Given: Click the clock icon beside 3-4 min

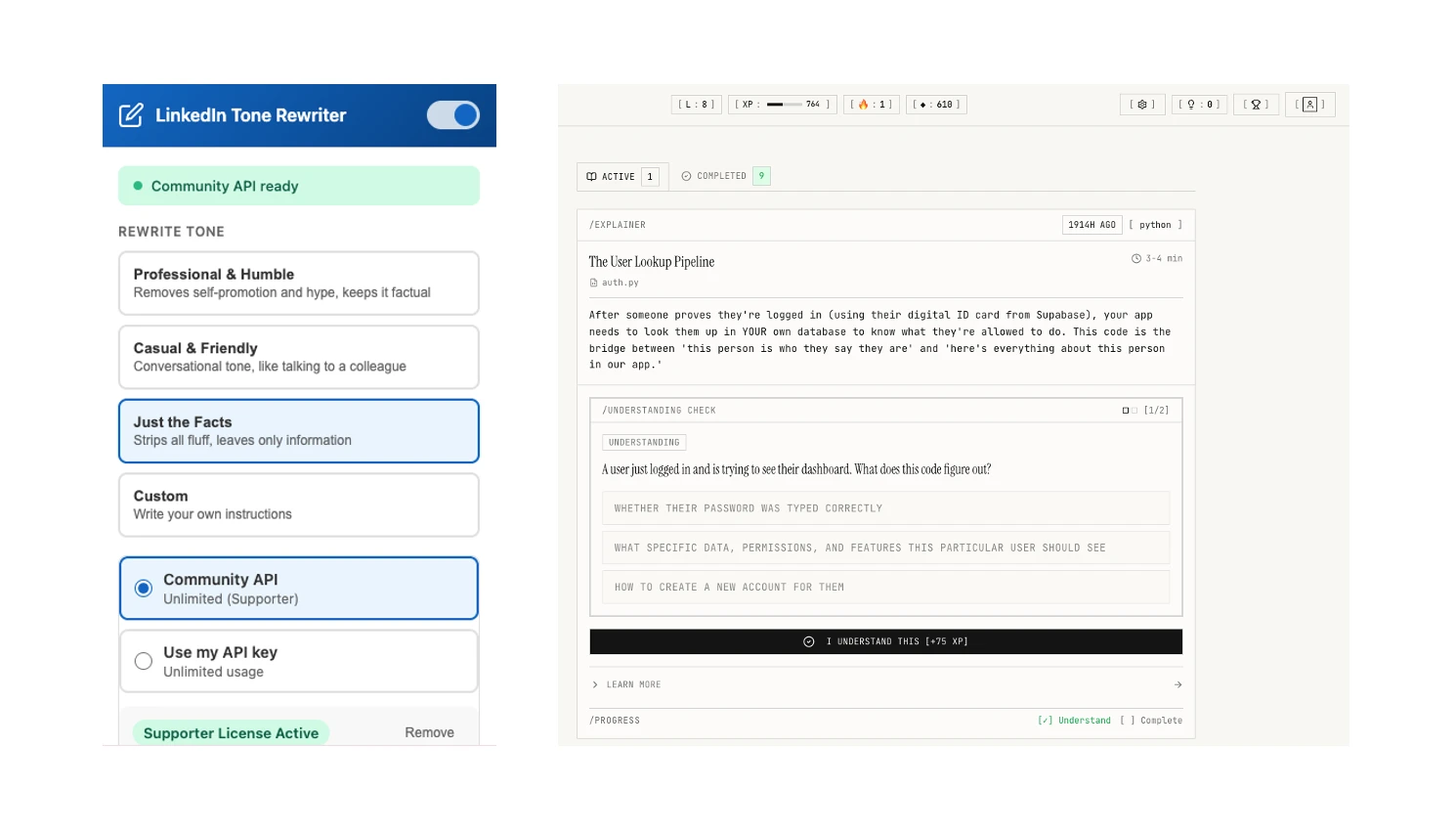Looking at the screenshot, I should pyautogui.click(x=1135, y=259).
